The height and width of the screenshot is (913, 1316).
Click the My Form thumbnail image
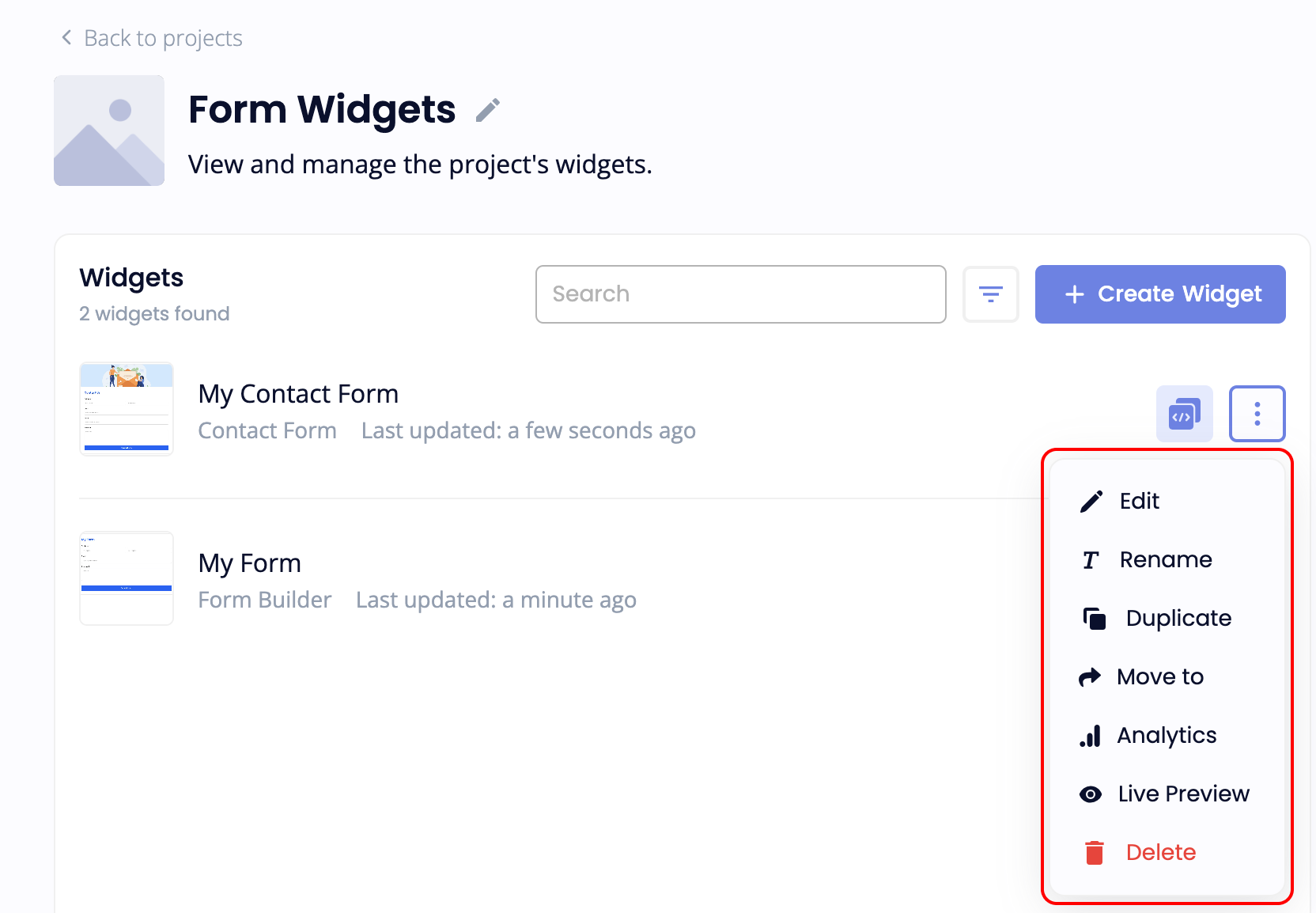pyautogui.click(x=126, y=578)
